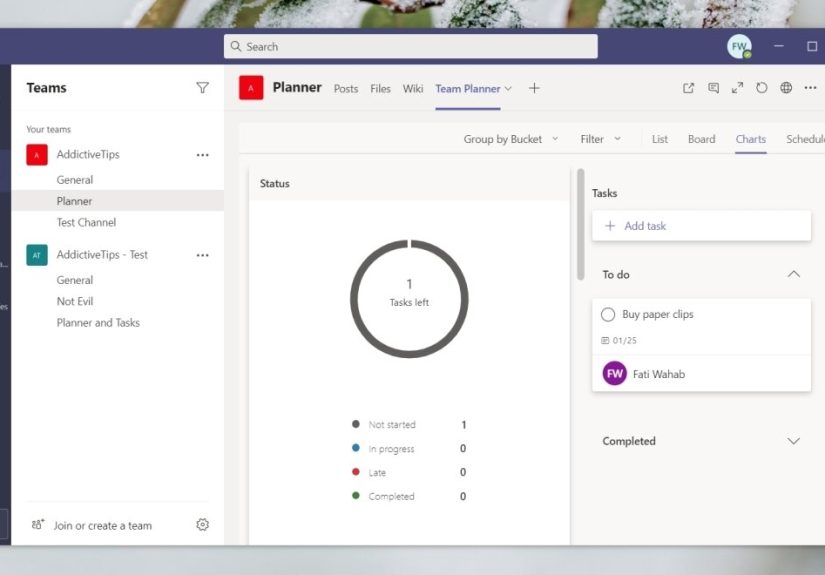Viewport: 825px width, 575px height.
Task: Switch to Schedule view
Action: tap(806, 139)
